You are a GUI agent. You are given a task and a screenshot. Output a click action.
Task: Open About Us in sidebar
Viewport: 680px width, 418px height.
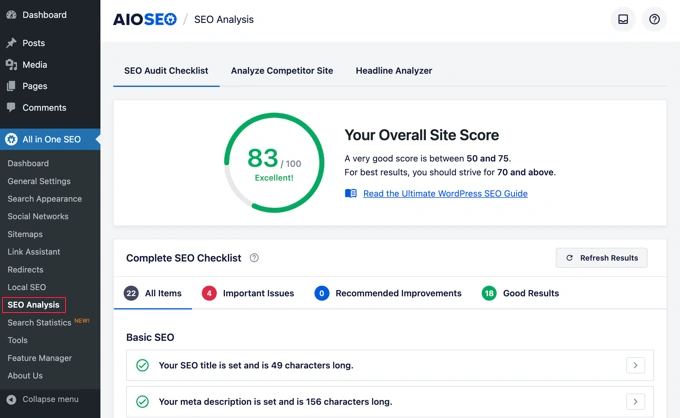click(x=25, y=376)
